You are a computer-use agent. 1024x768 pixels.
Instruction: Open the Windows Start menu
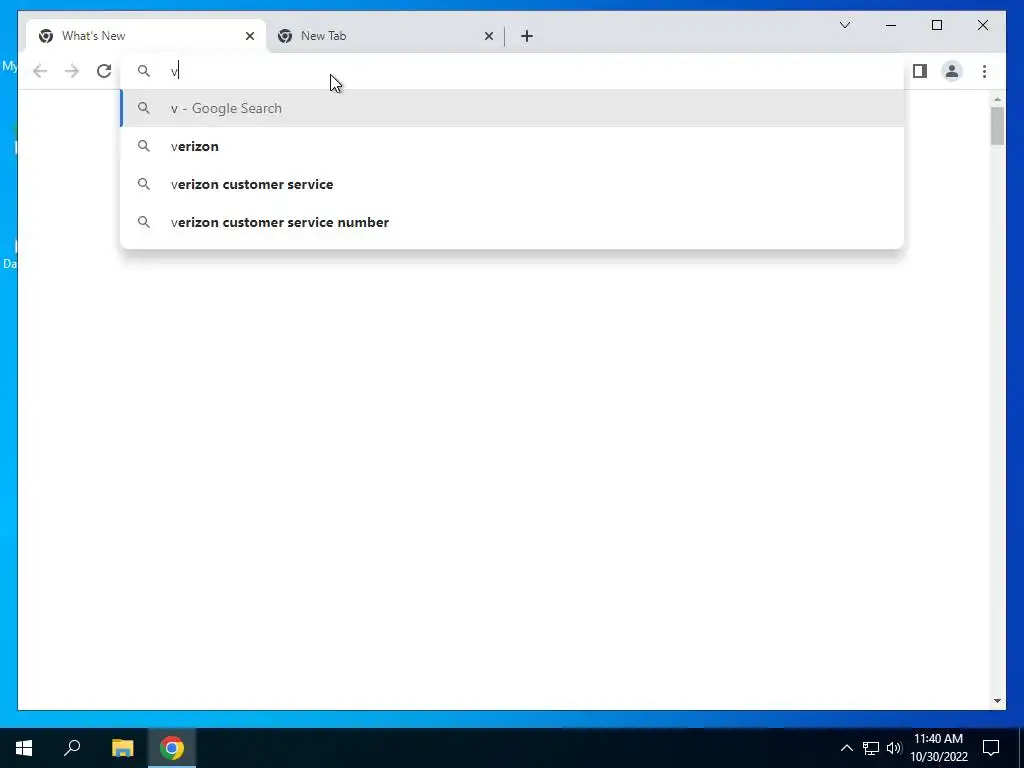pos(24,748)
